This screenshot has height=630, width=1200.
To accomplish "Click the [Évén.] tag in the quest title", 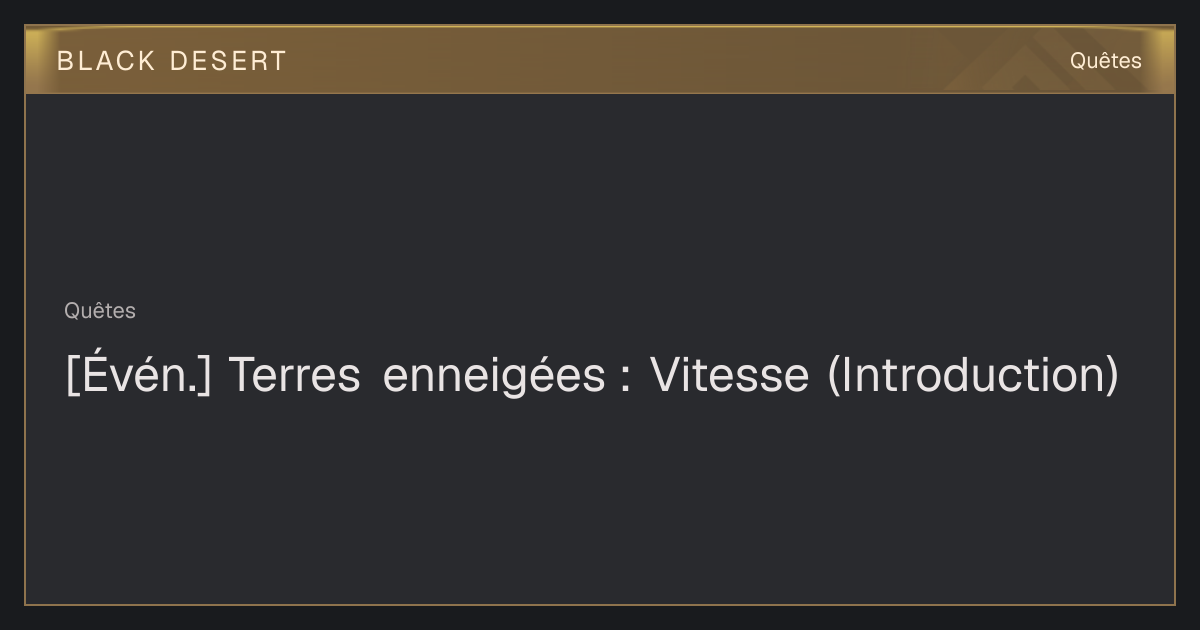I will [138, 375].
